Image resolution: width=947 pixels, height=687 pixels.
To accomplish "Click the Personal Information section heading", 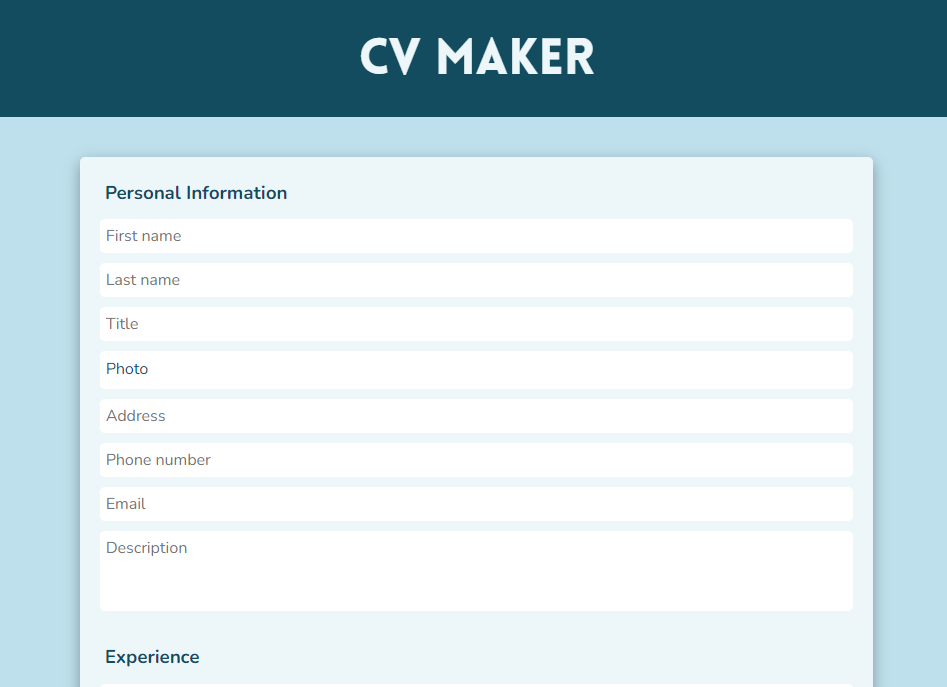I will pyautogui.click(x=196, y=193).
